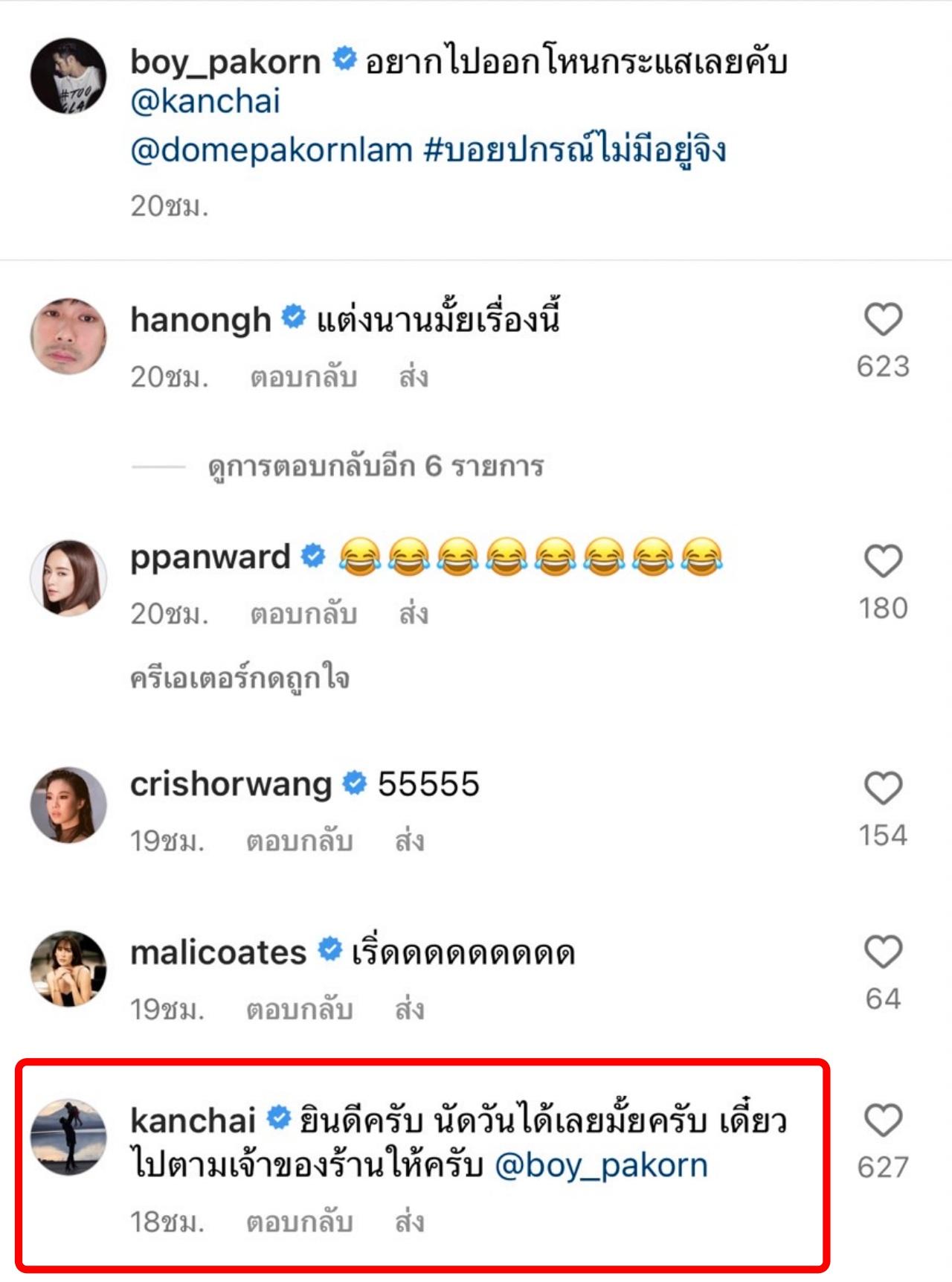This screenshot has width=952, height=1282.
Task: Heart kanchai's reply comment
Action: 883,1121
